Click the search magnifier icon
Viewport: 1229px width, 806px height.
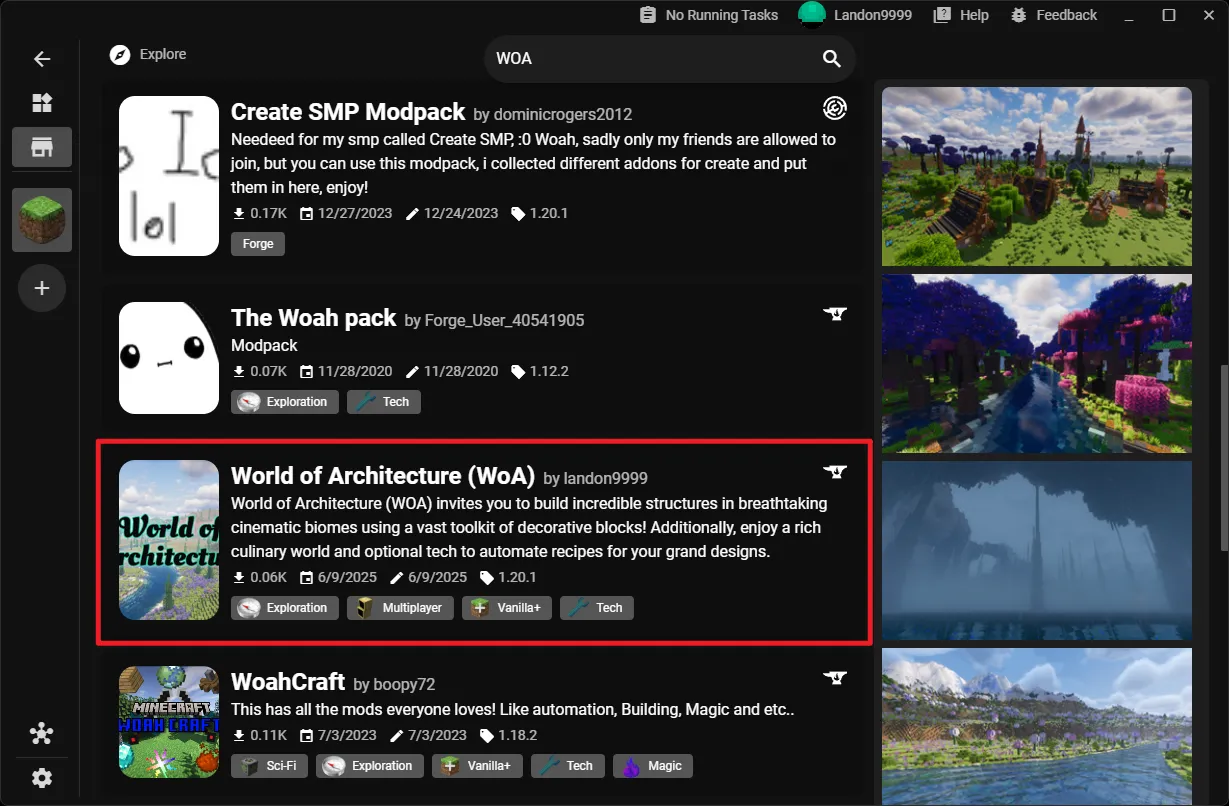(832, 59)
